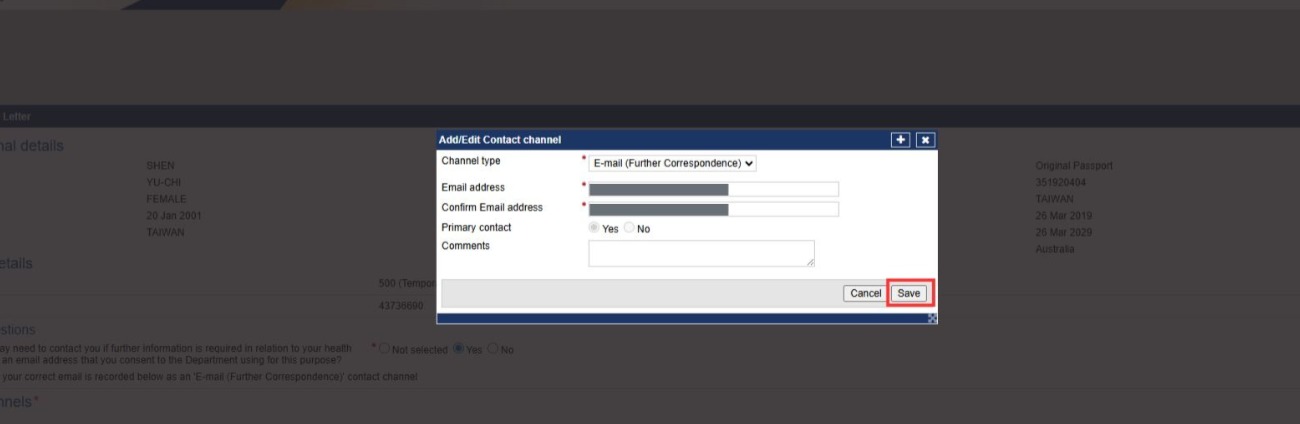Image resolution: width=1300 pixels, height=424 pixels.
Task: Click the dialog's bottom-right resize handle
Action: (932, 318)
